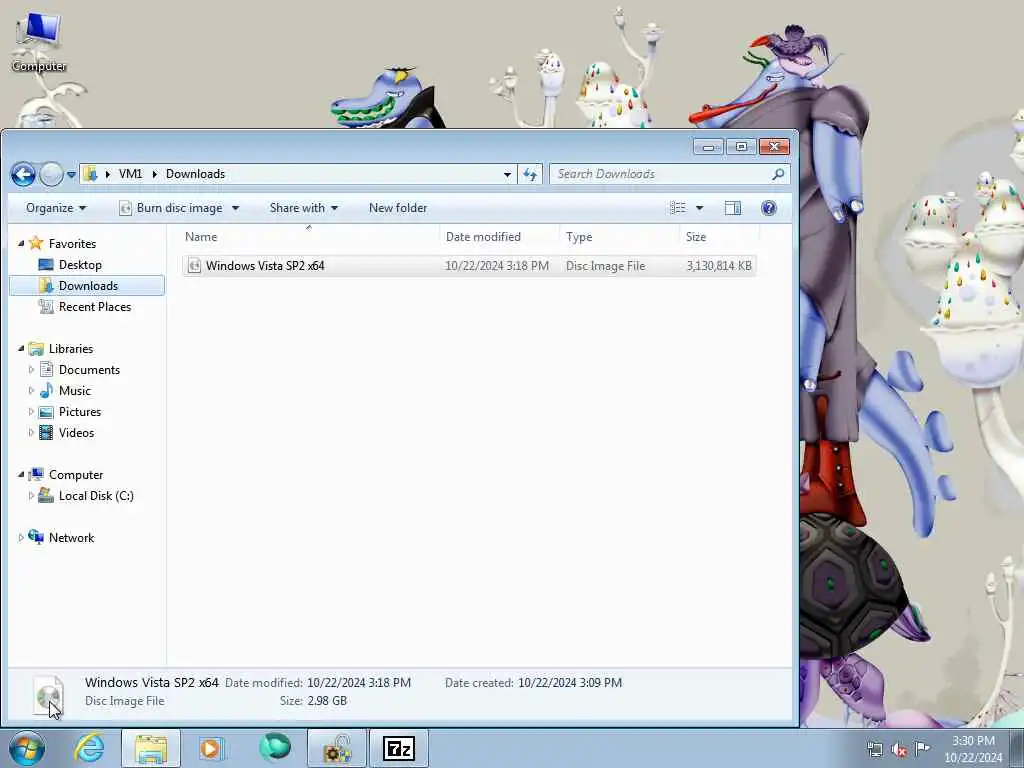Screen dimensions: 1024x768
Task: Select Libraries in navigation pane
Action: [71, 349]
